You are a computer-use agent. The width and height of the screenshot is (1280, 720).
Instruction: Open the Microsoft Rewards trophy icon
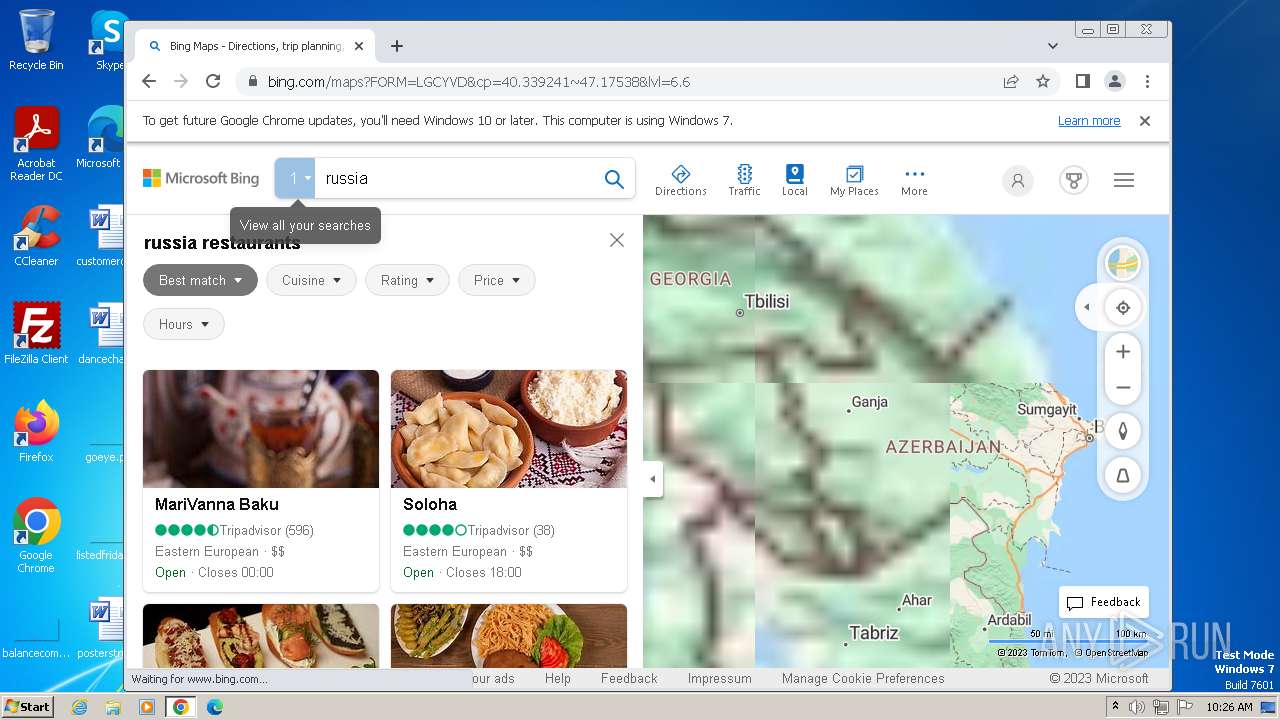pos(1074,181)
